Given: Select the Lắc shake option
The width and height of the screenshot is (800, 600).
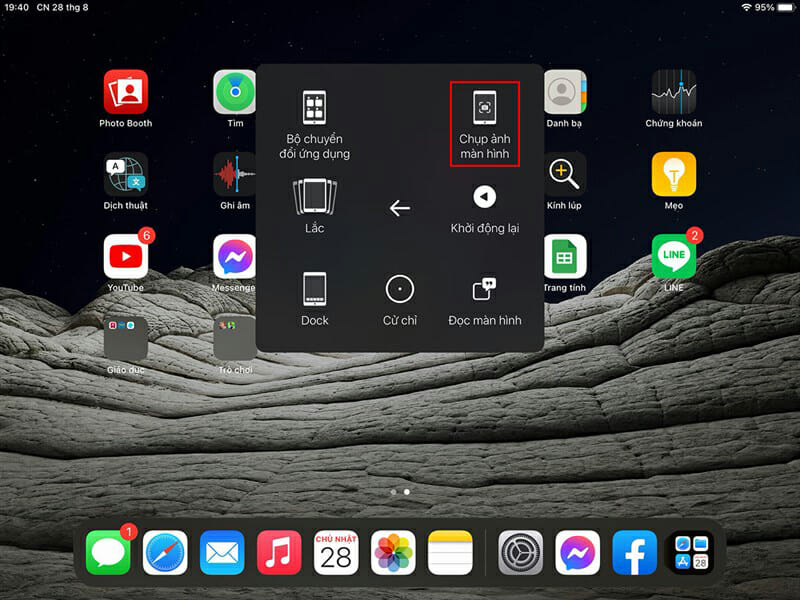Looking at the screenshot, I should pos(314,206).
